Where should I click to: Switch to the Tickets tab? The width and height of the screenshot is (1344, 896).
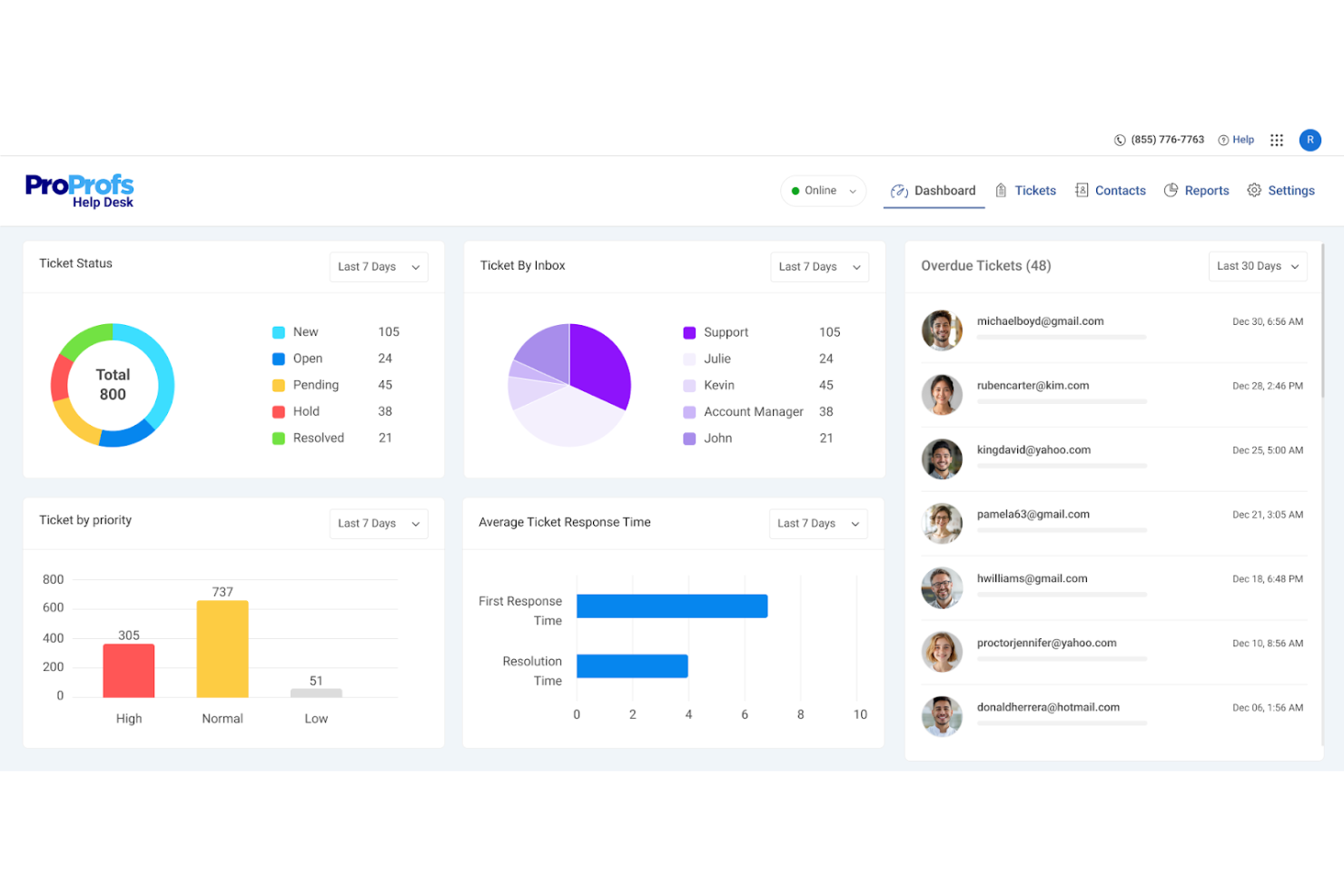tap(1035, 190)
